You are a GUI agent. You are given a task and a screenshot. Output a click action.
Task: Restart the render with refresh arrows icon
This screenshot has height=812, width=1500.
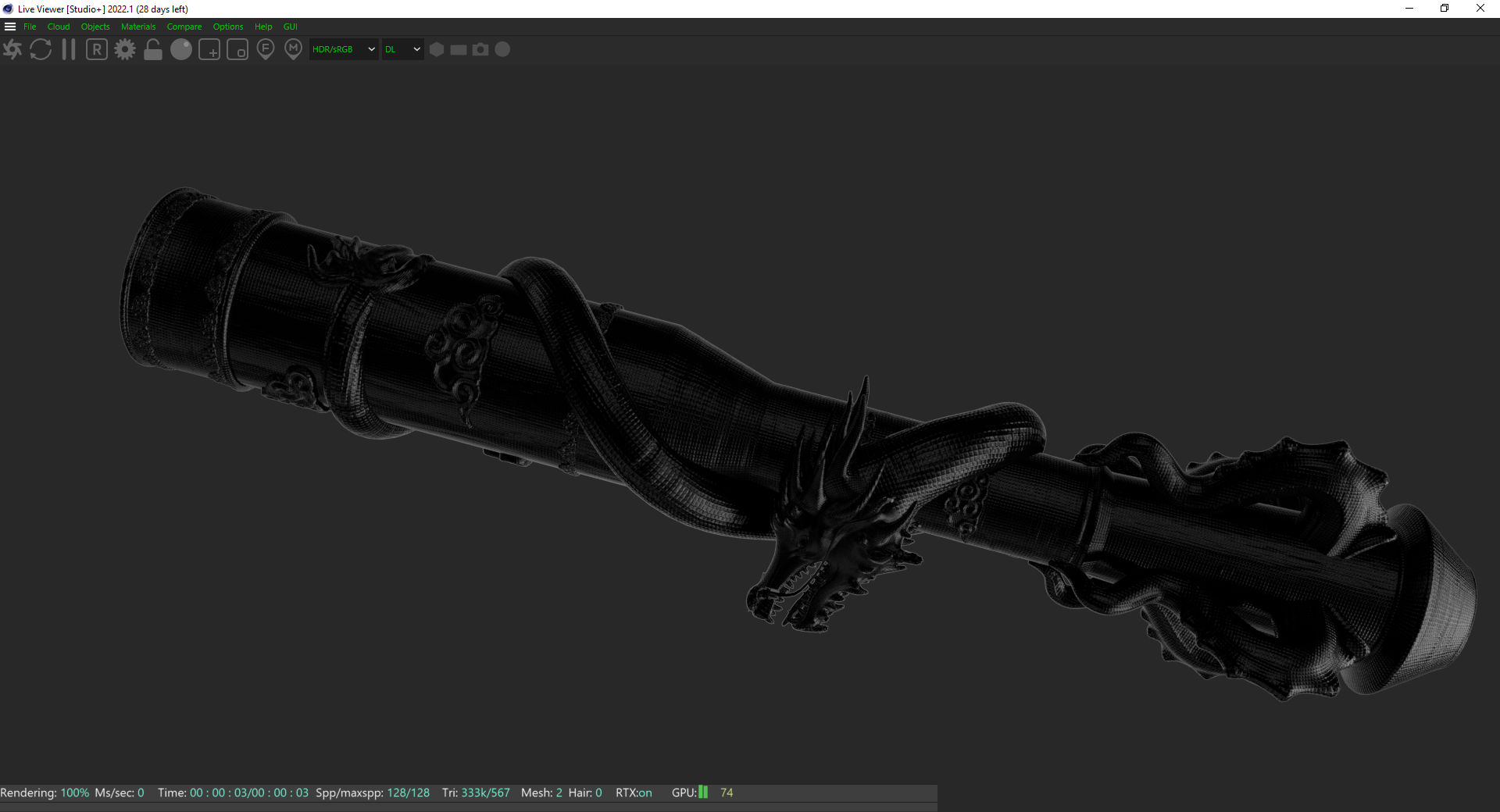41,50
